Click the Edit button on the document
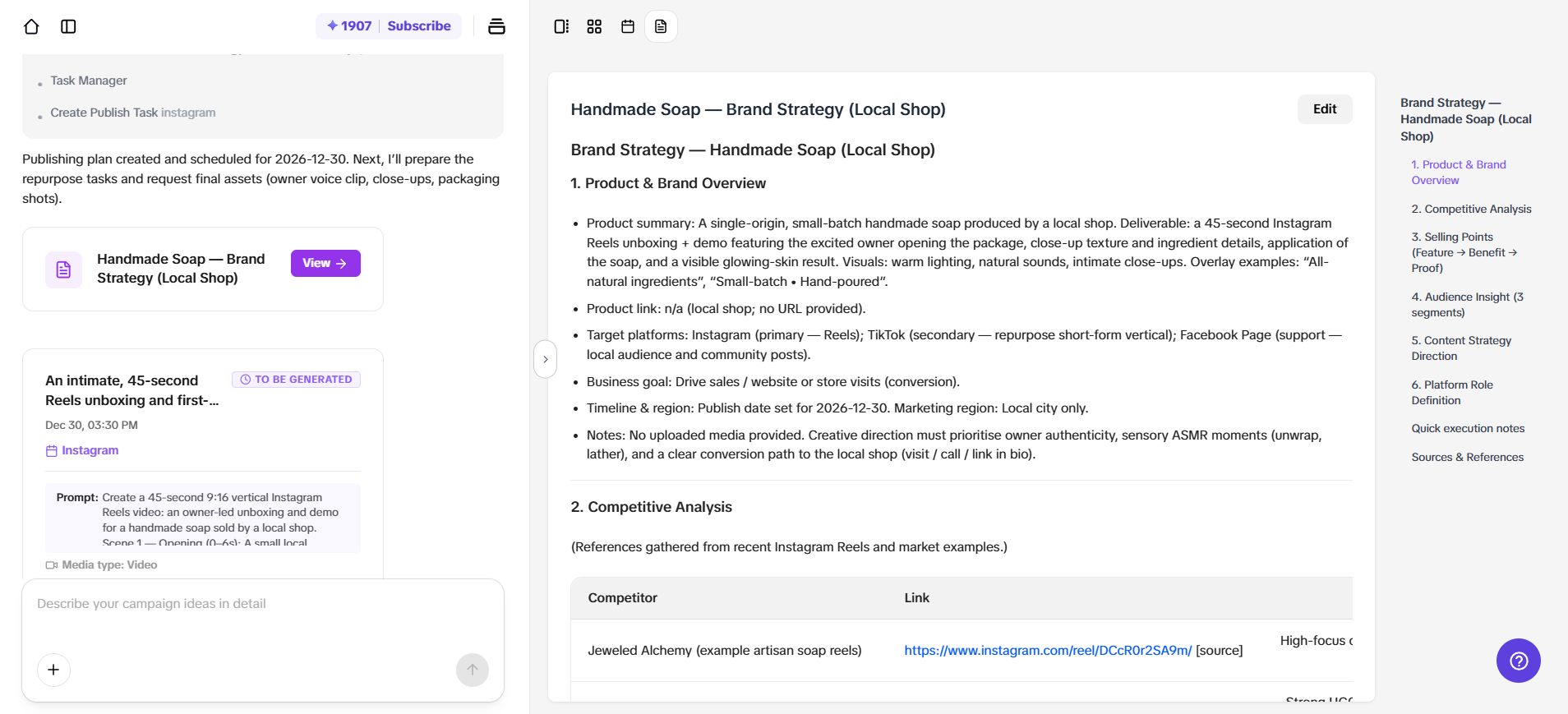Viewport: 1568px width, 714px height. click(1324, 109)
